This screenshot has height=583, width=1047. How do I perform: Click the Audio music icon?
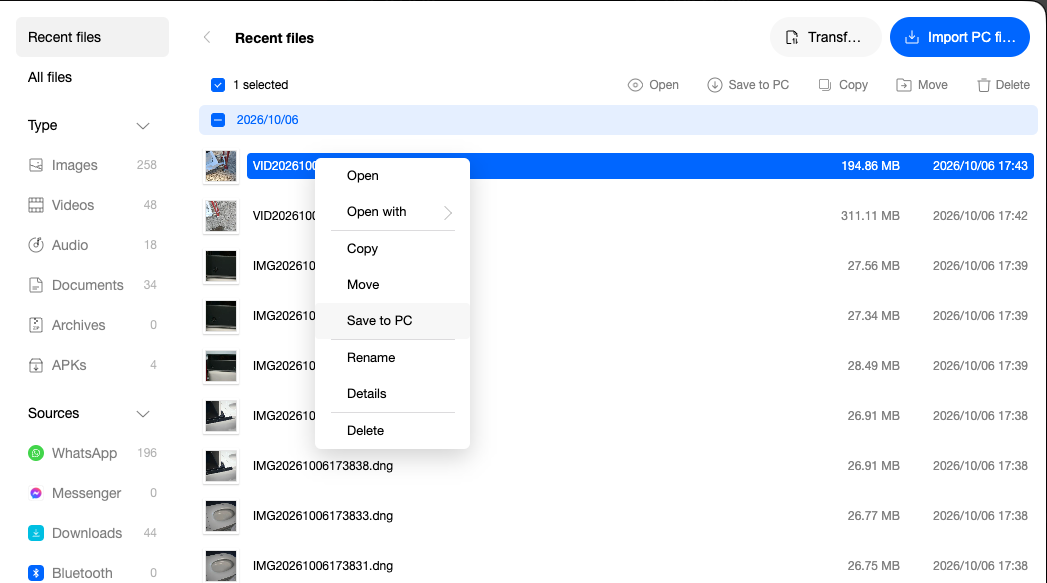(x=36, y=245)
